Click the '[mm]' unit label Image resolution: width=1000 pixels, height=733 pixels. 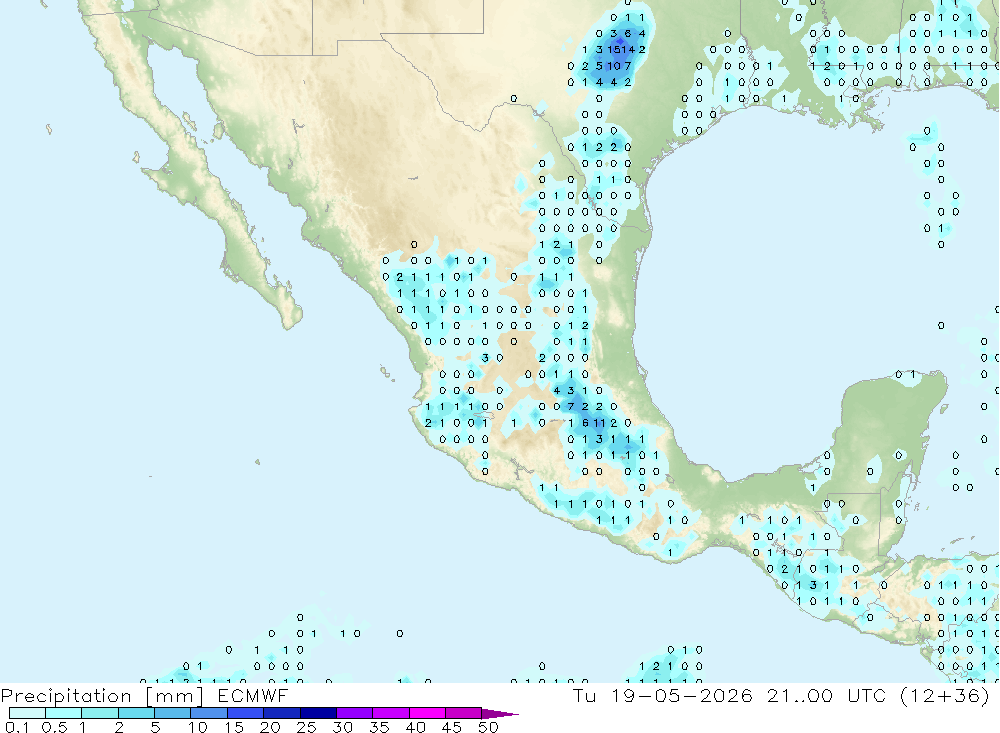point(174,696)
